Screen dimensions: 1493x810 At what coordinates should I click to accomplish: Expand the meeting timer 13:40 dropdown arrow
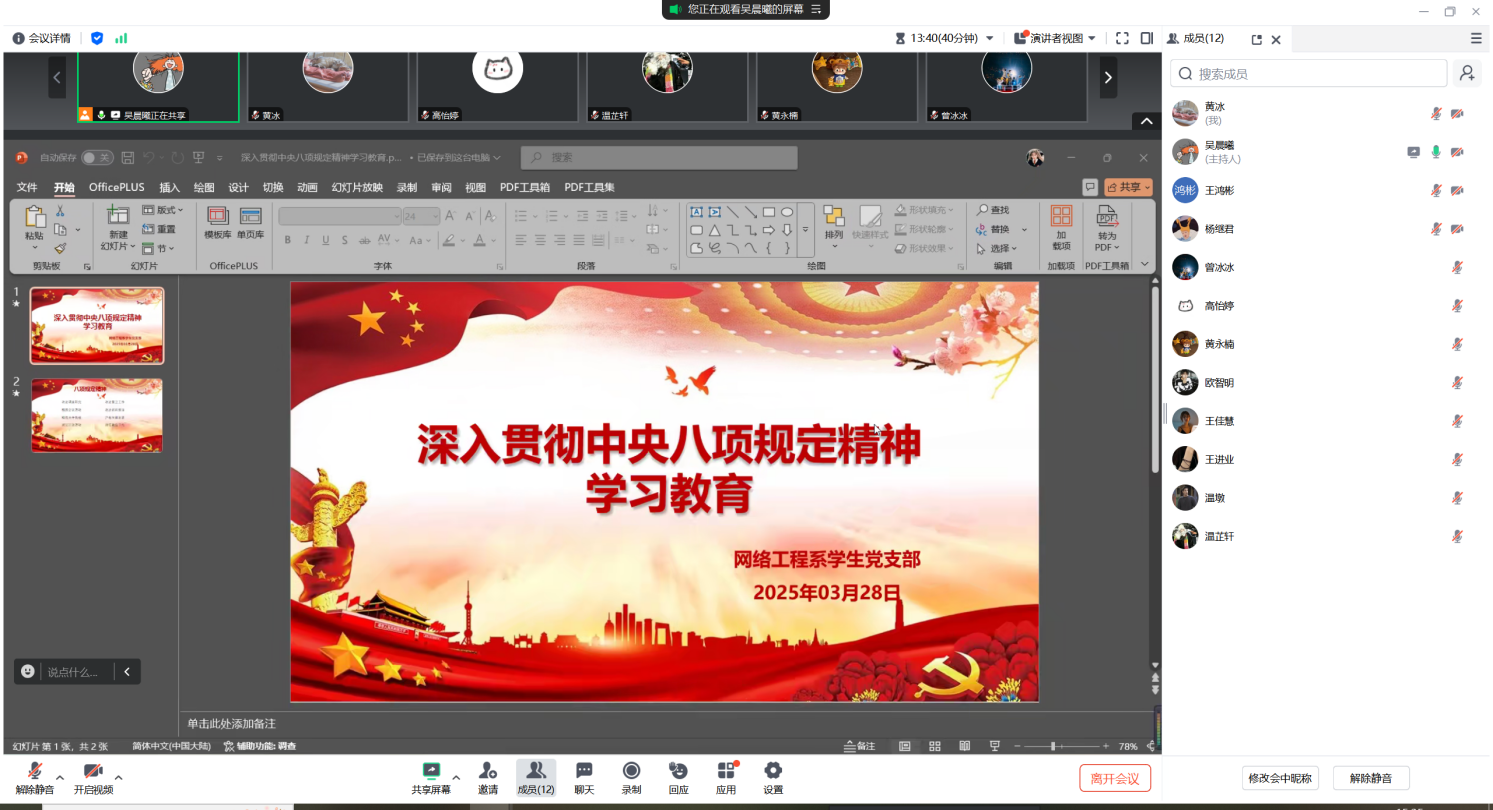coord(990,38)
